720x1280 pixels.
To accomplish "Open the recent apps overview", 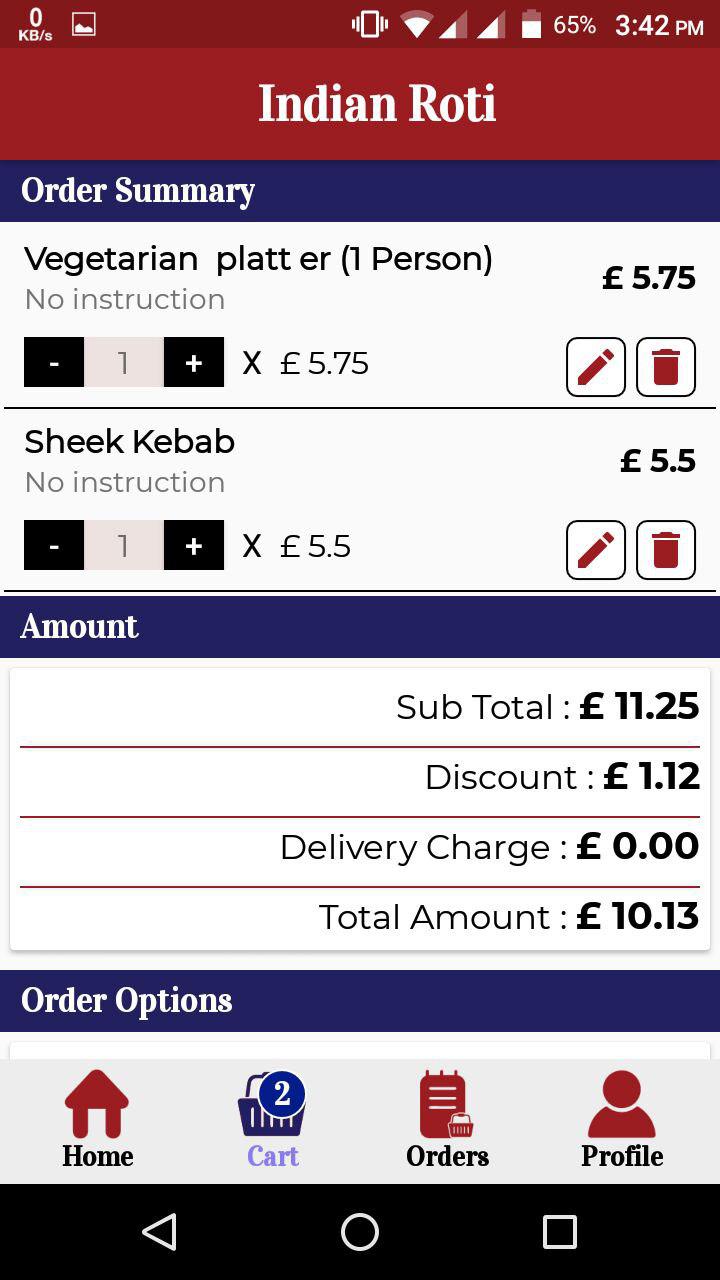I will point(560,1232).
